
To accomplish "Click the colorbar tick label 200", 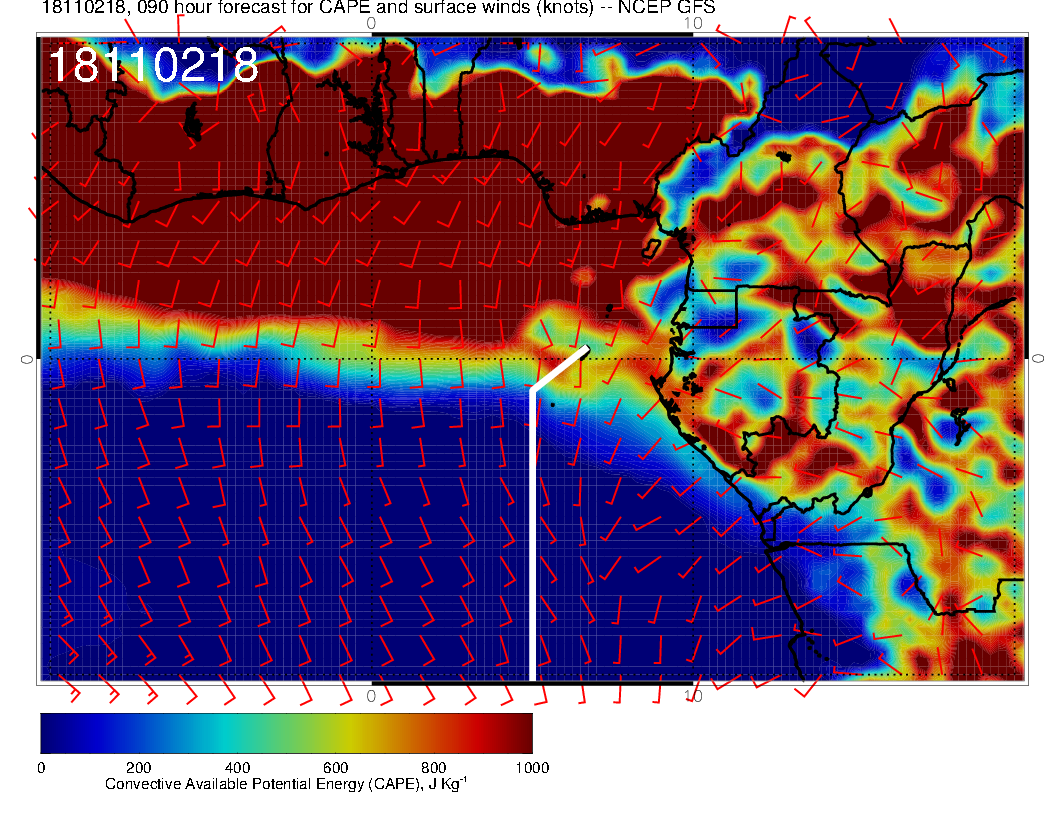I will coord(138,768).
